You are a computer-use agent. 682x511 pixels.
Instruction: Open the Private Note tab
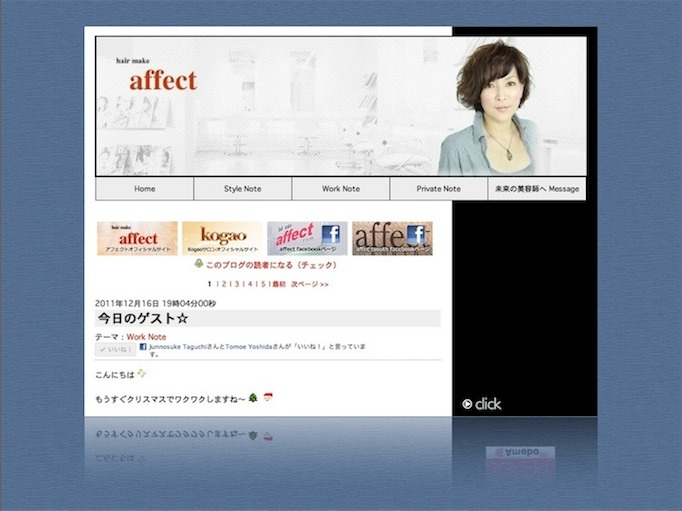tap(439, 189)
